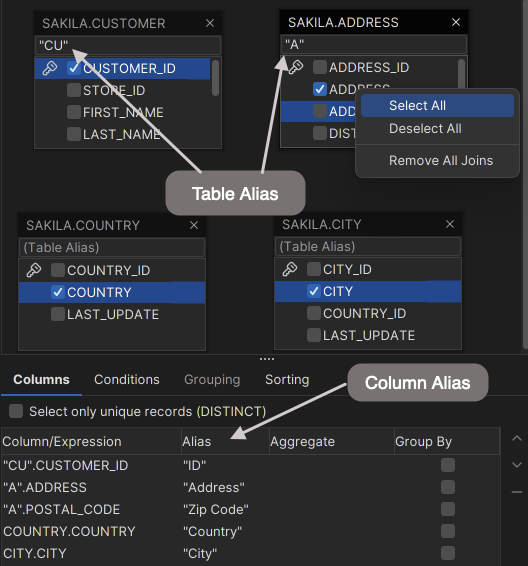This screenshot has height=566, width=528.
Task: Select the COUNTRY.COUNTRY expression cell
Action: click(x=91, y=531)
